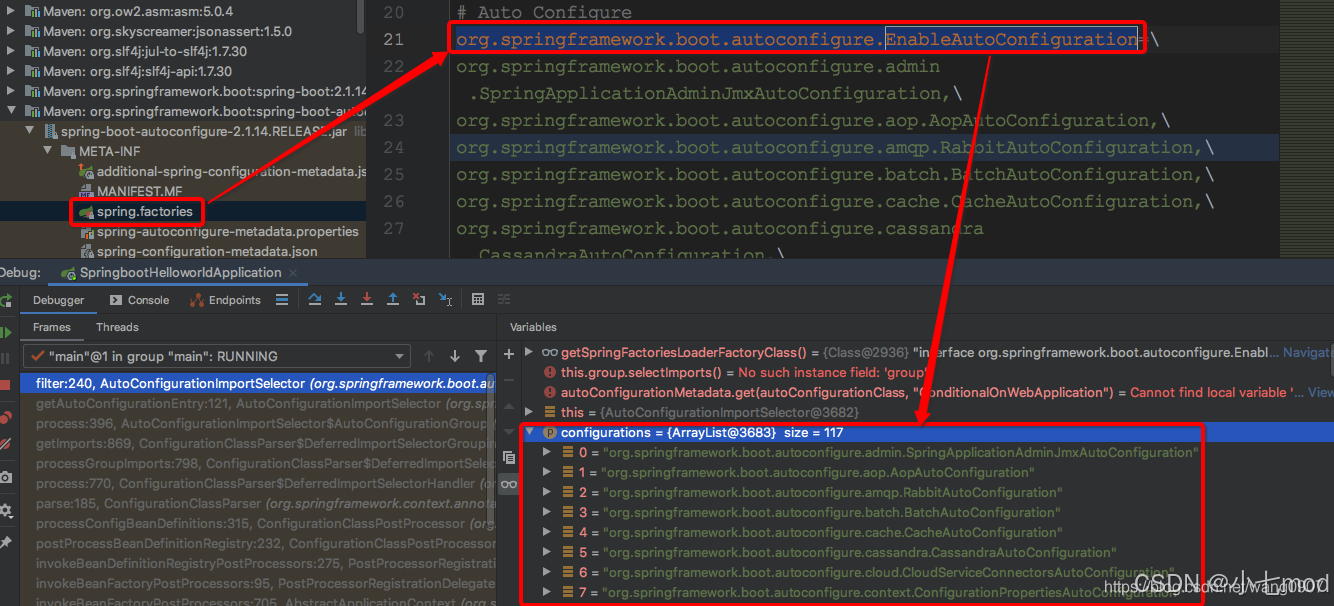
Task: Expand configurations element 3 BatchAutoConfiguration
Action: [546, 512]
